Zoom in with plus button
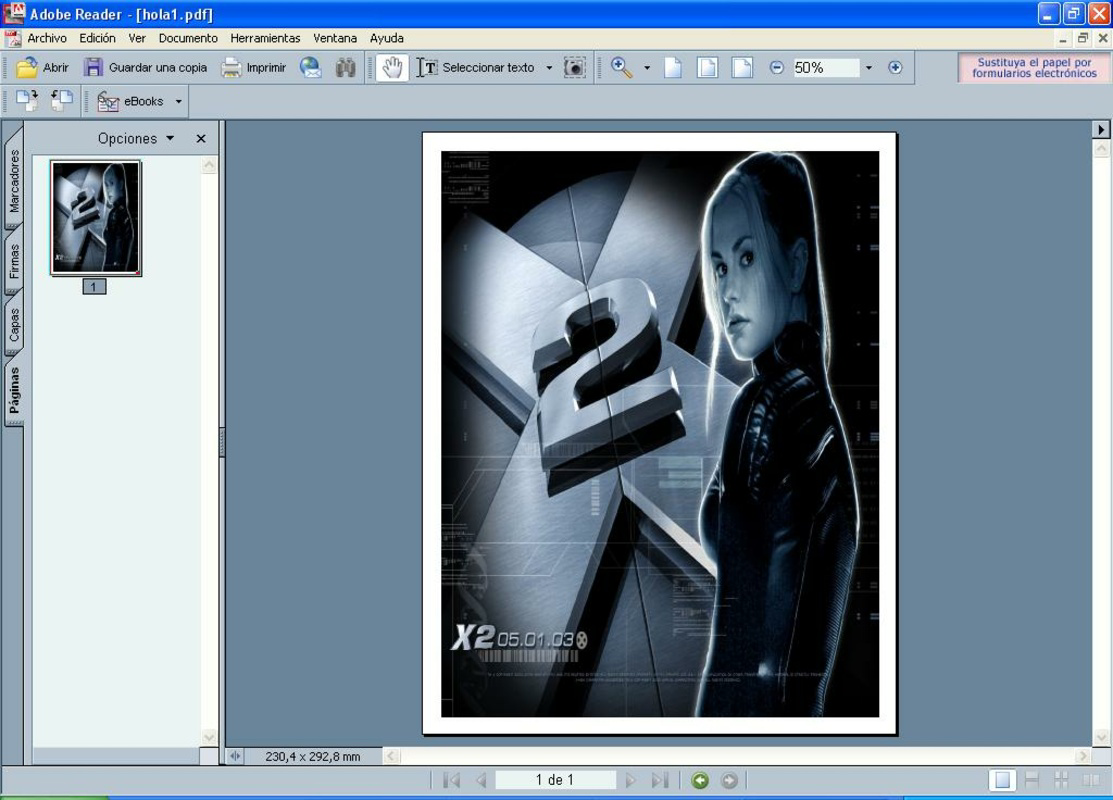Screen dimensions: 1113x800 (x=895, y=67)
